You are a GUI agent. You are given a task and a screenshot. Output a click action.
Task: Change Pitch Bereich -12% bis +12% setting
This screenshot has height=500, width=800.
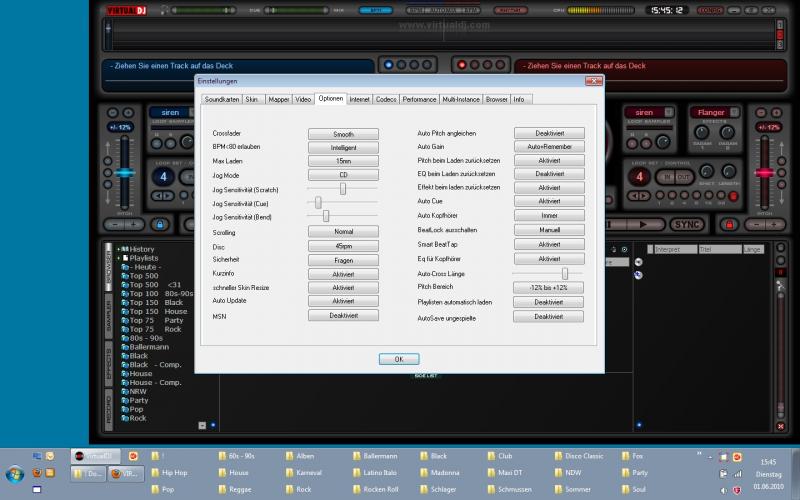(548, 288)
